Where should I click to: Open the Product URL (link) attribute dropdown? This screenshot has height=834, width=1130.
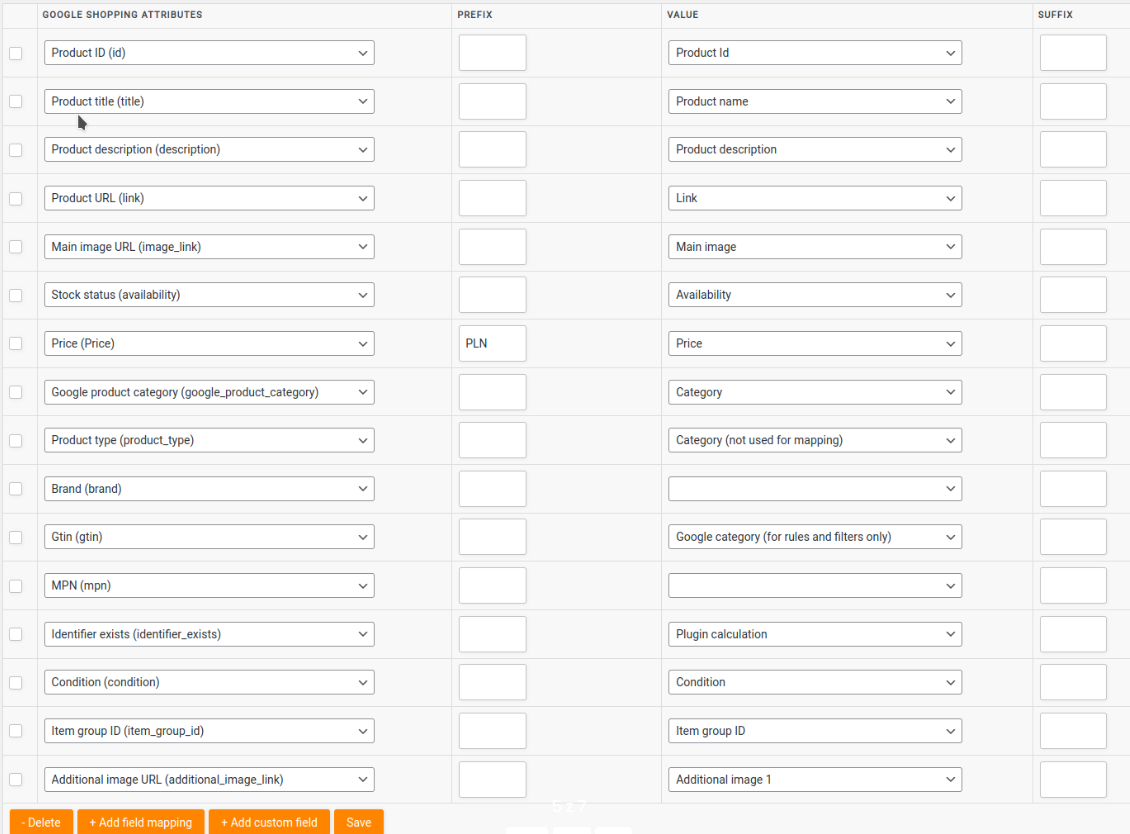[x=209, y=198]
